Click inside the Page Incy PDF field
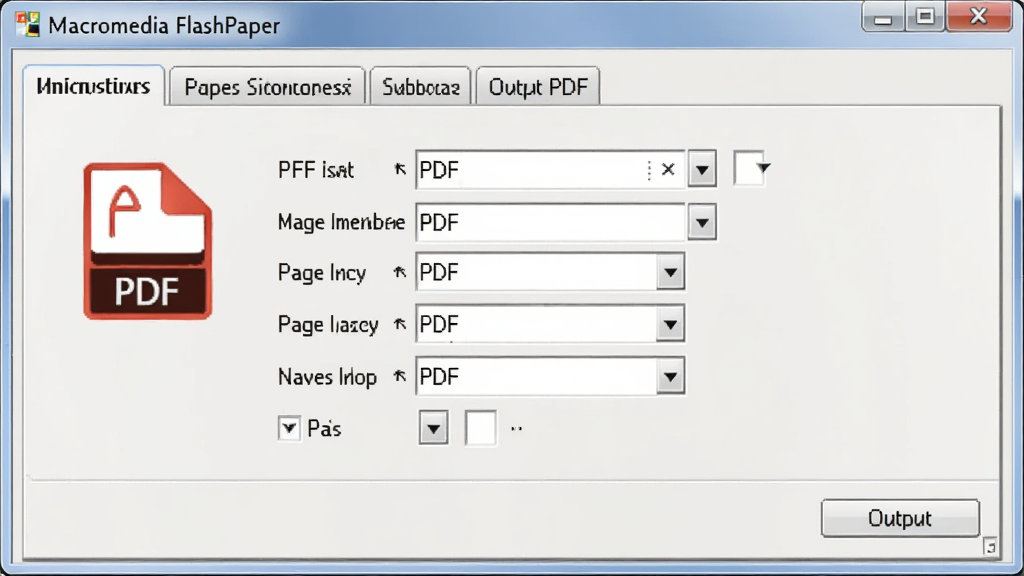This screenshot has height=576, width=1024. [x=537, y=272]
